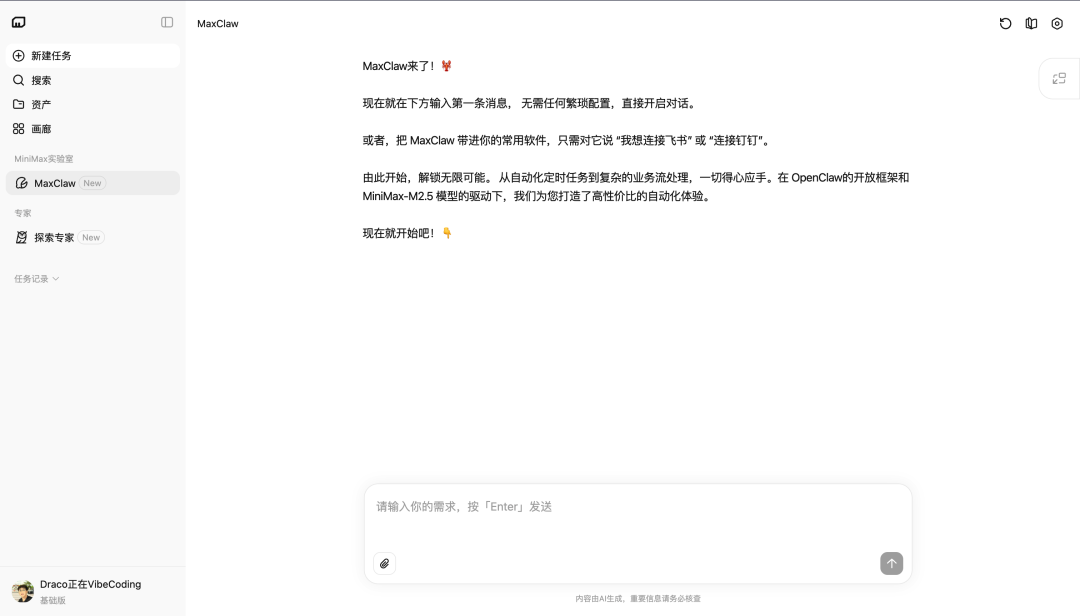
Task: Click the circular-arrow reset icon in the header
Action: coord(1005,23)
